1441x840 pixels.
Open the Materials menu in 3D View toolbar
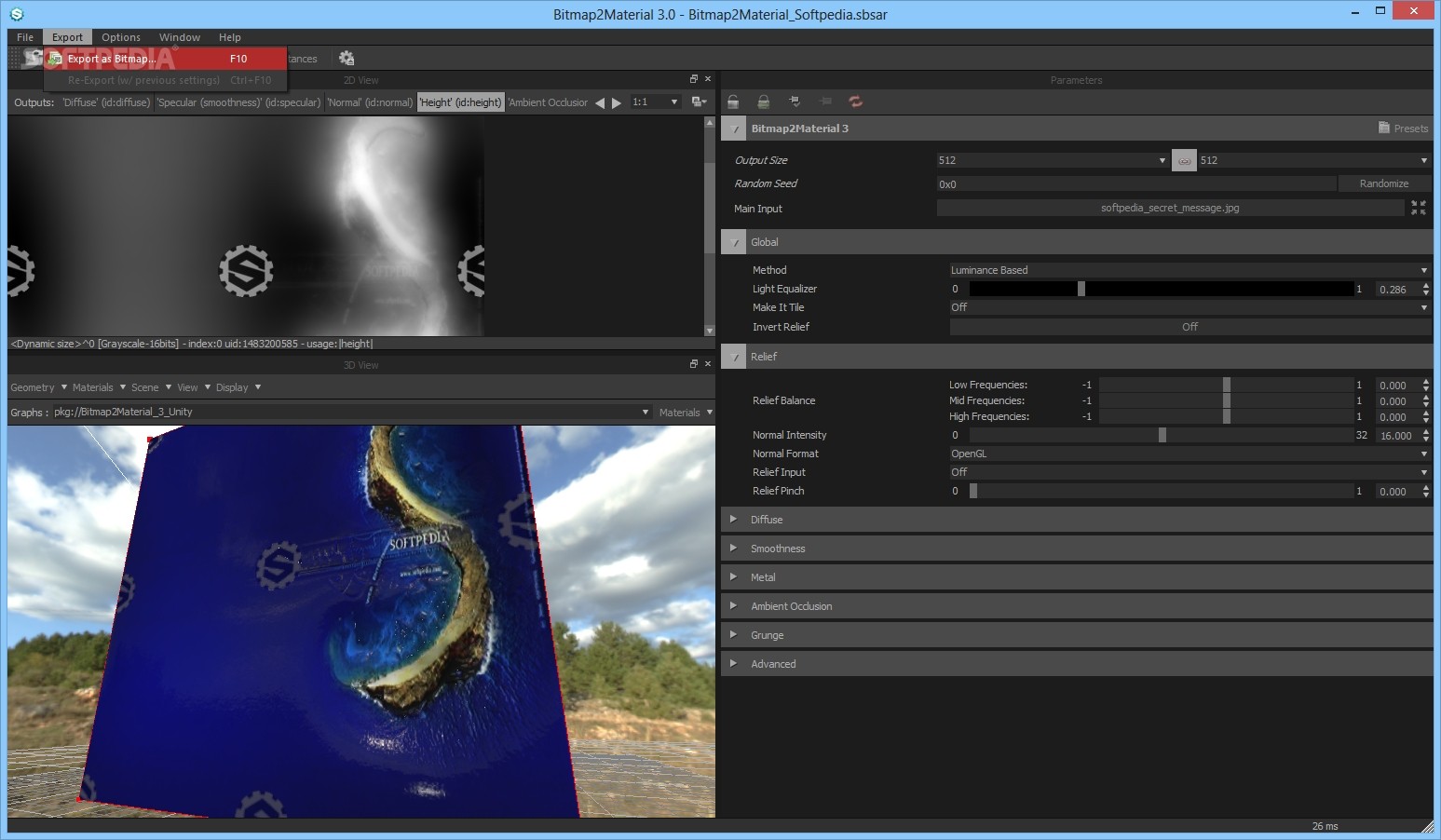pyautogui.click(x=99, y=387)
